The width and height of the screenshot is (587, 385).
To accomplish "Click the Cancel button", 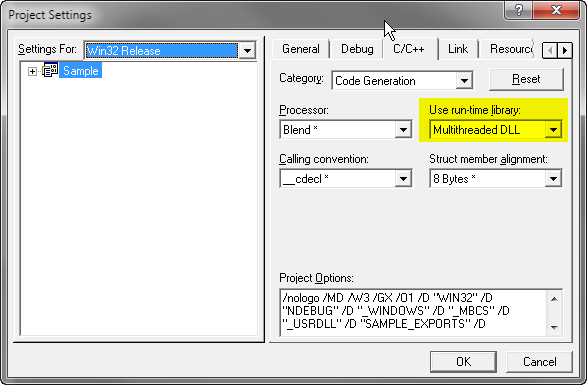I will tap(539, 361).
